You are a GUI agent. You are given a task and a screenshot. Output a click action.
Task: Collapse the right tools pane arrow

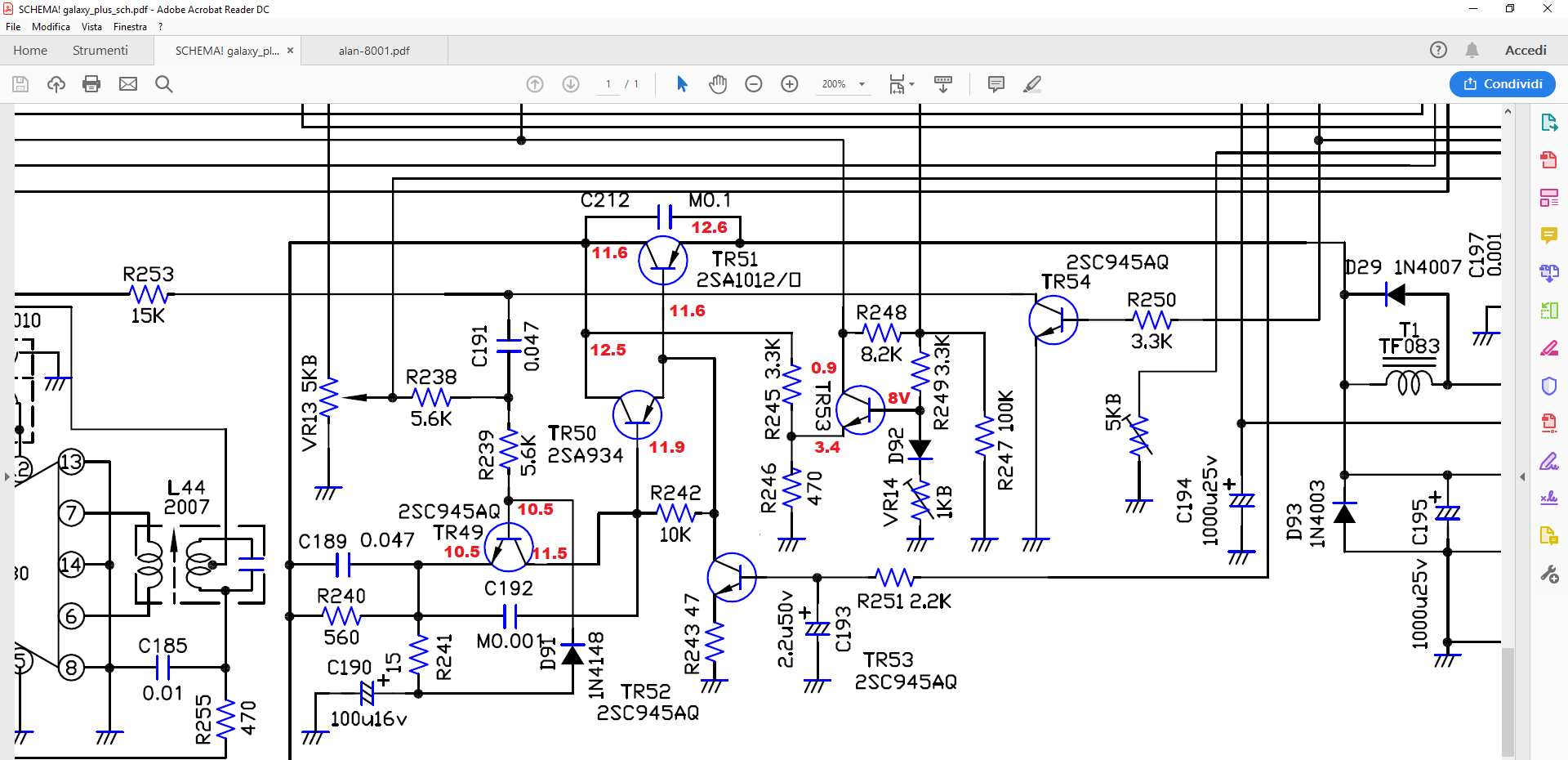pos(1522,476)
